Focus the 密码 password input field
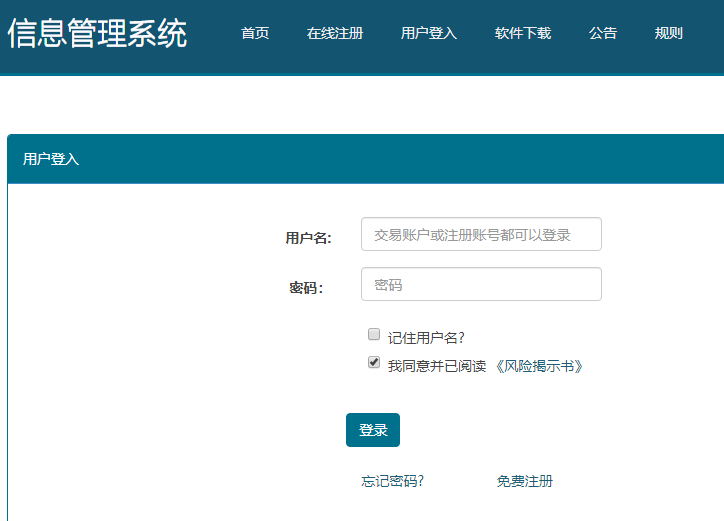 [x=481, y=285]
